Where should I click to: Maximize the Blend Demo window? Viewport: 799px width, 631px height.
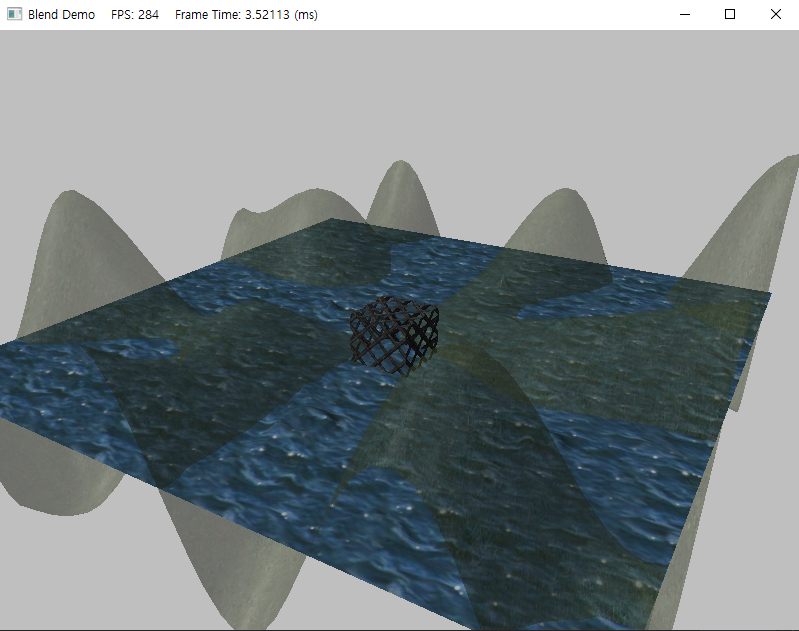point(730,14)
